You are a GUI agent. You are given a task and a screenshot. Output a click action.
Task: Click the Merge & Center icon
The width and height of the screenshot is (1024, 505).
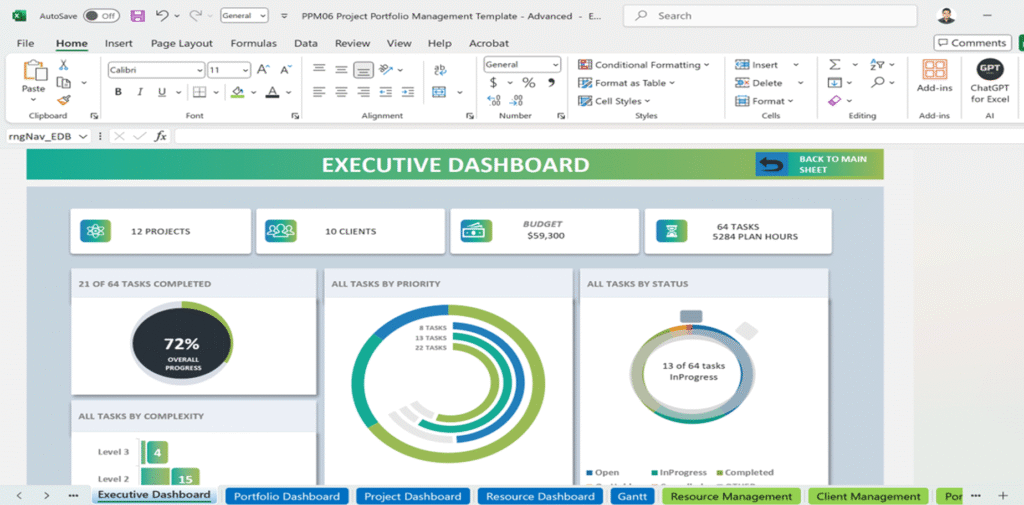[x=439, y=92]
